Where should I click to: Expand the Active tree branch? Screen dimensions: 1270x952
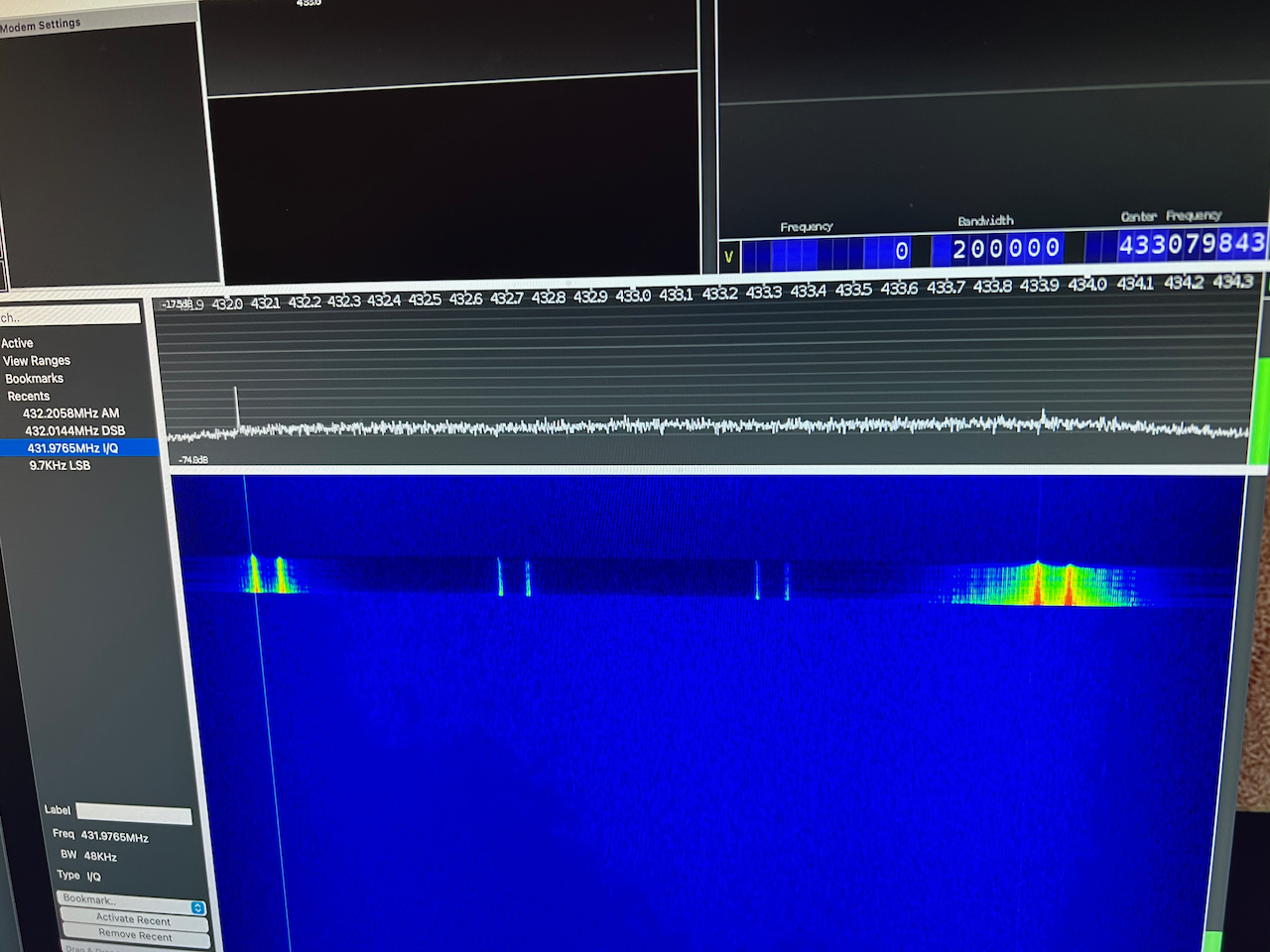pos(18,343)
